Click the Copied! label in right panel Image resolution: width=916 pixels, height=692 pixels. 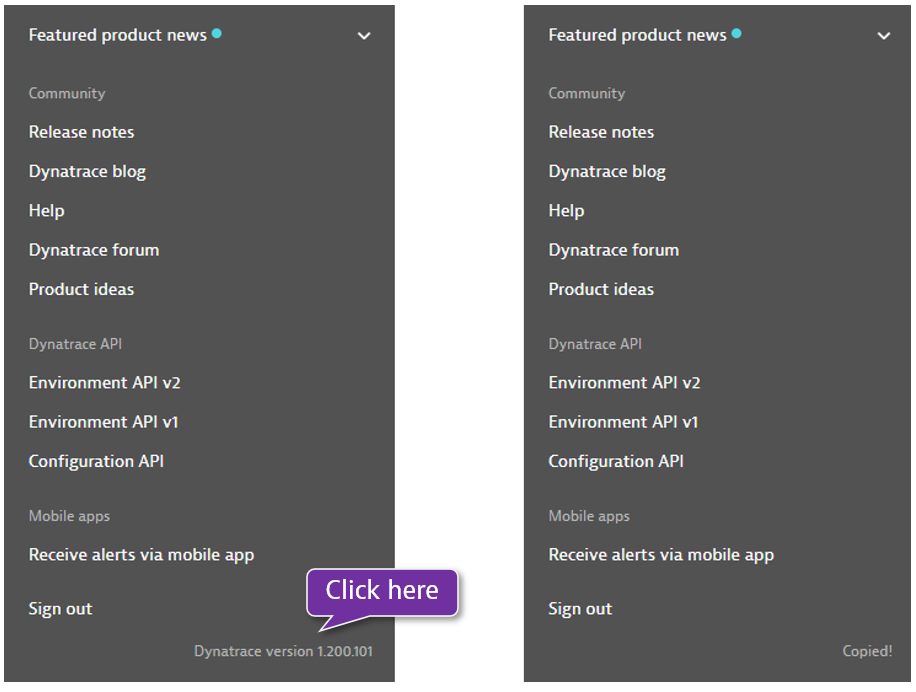[867, 652]
